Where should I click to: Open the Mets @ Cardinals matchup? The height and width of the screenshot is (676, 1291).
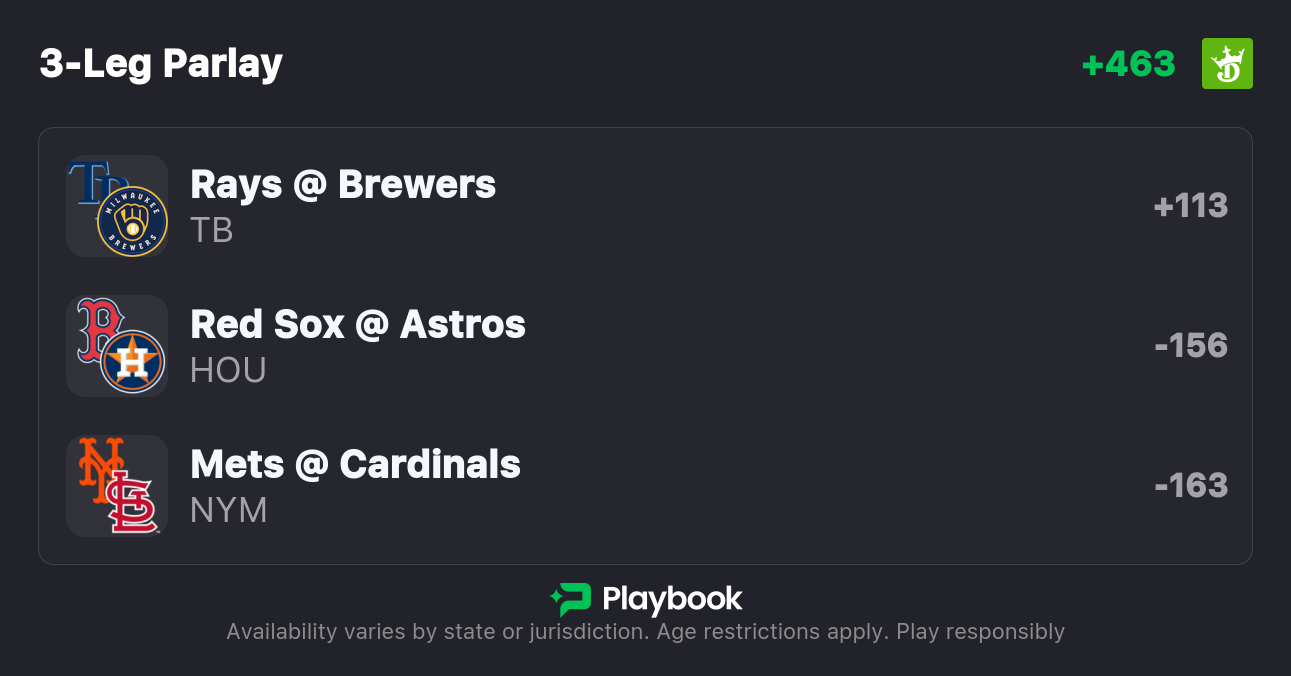pyautogui.click(x=355, y=465)
